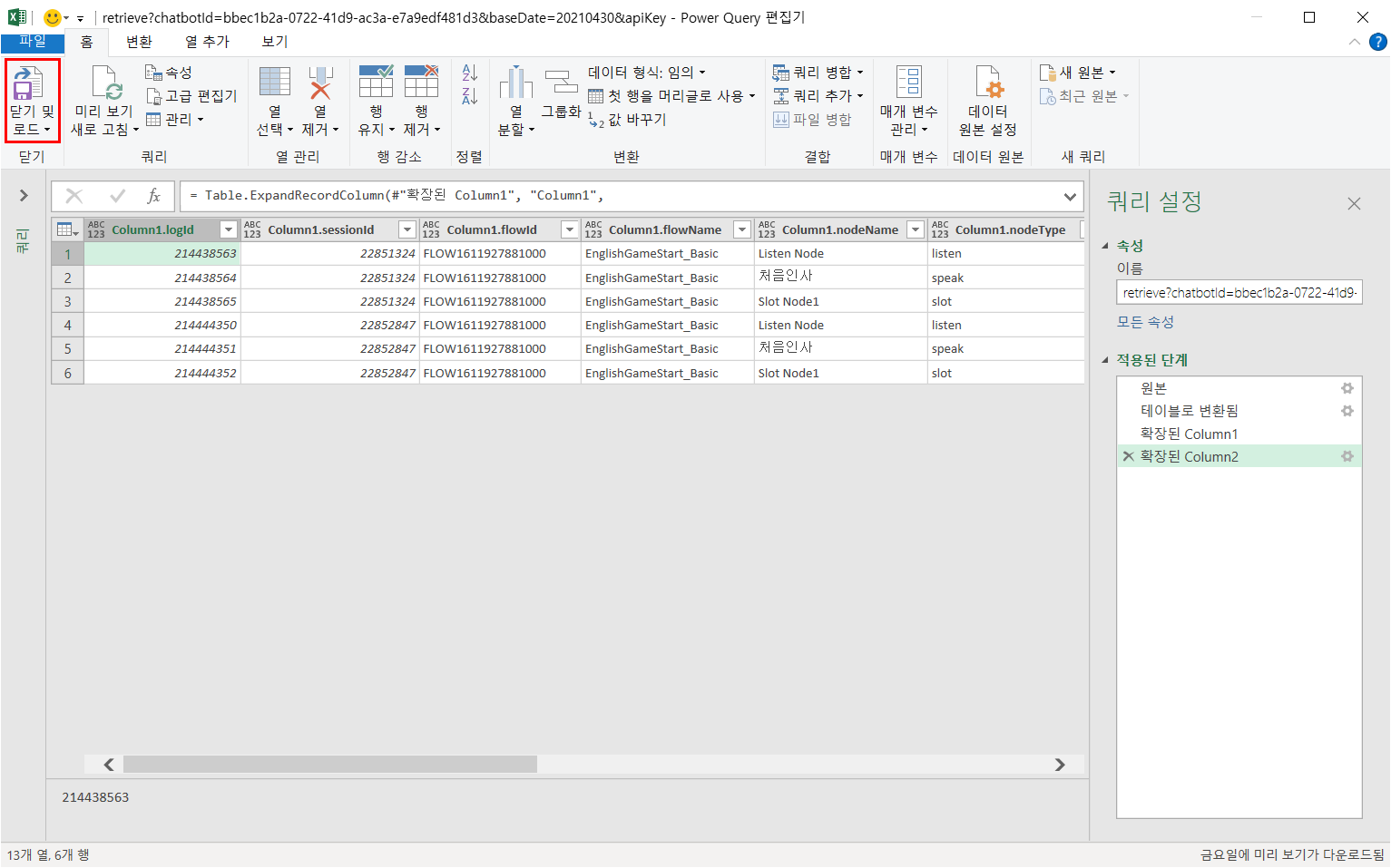Open 새 원본 (New Source) dropdown
This screenshot has height=868, width=1391.
1077,73
